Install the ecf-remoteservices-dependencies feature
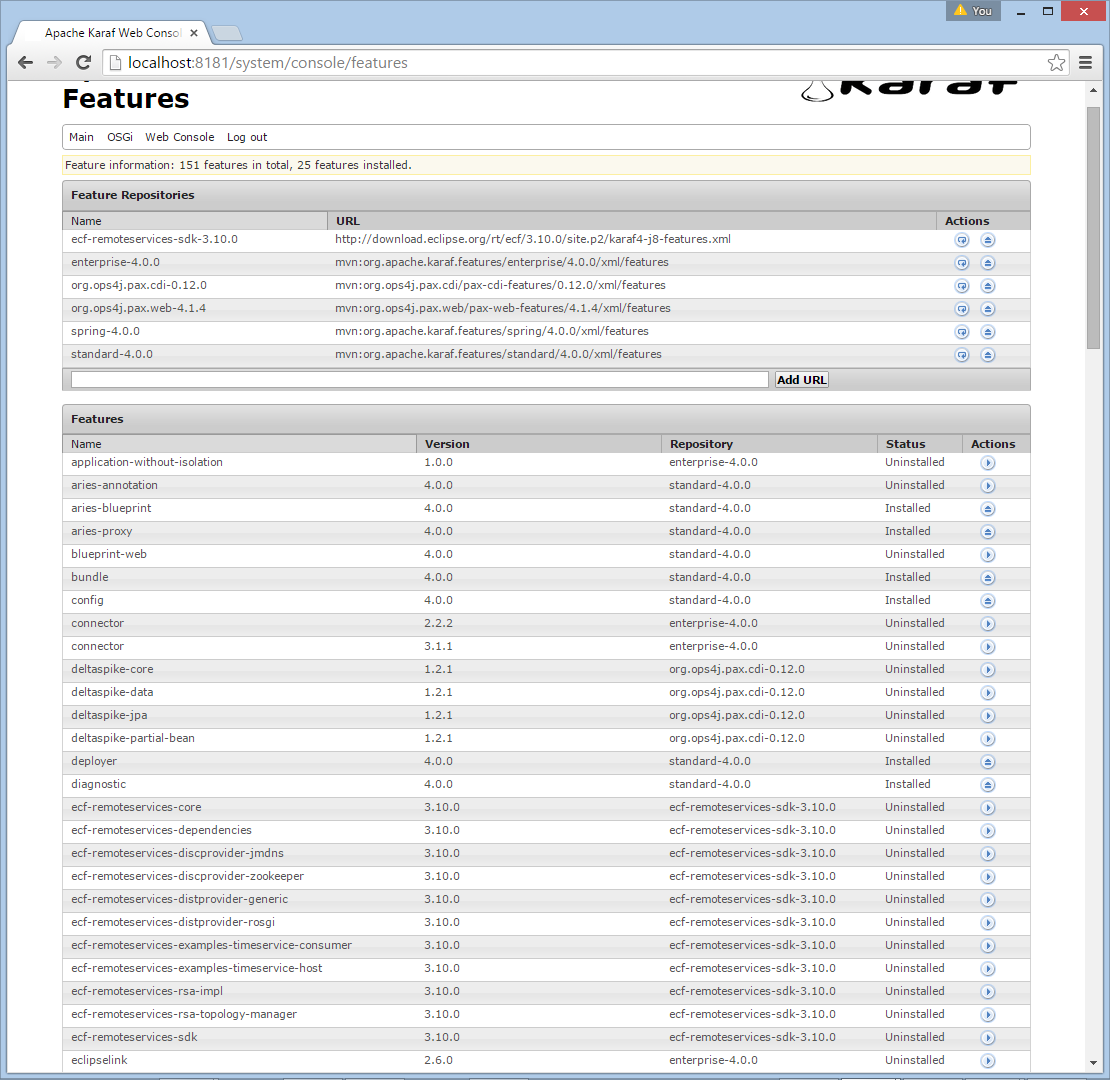 988,831
